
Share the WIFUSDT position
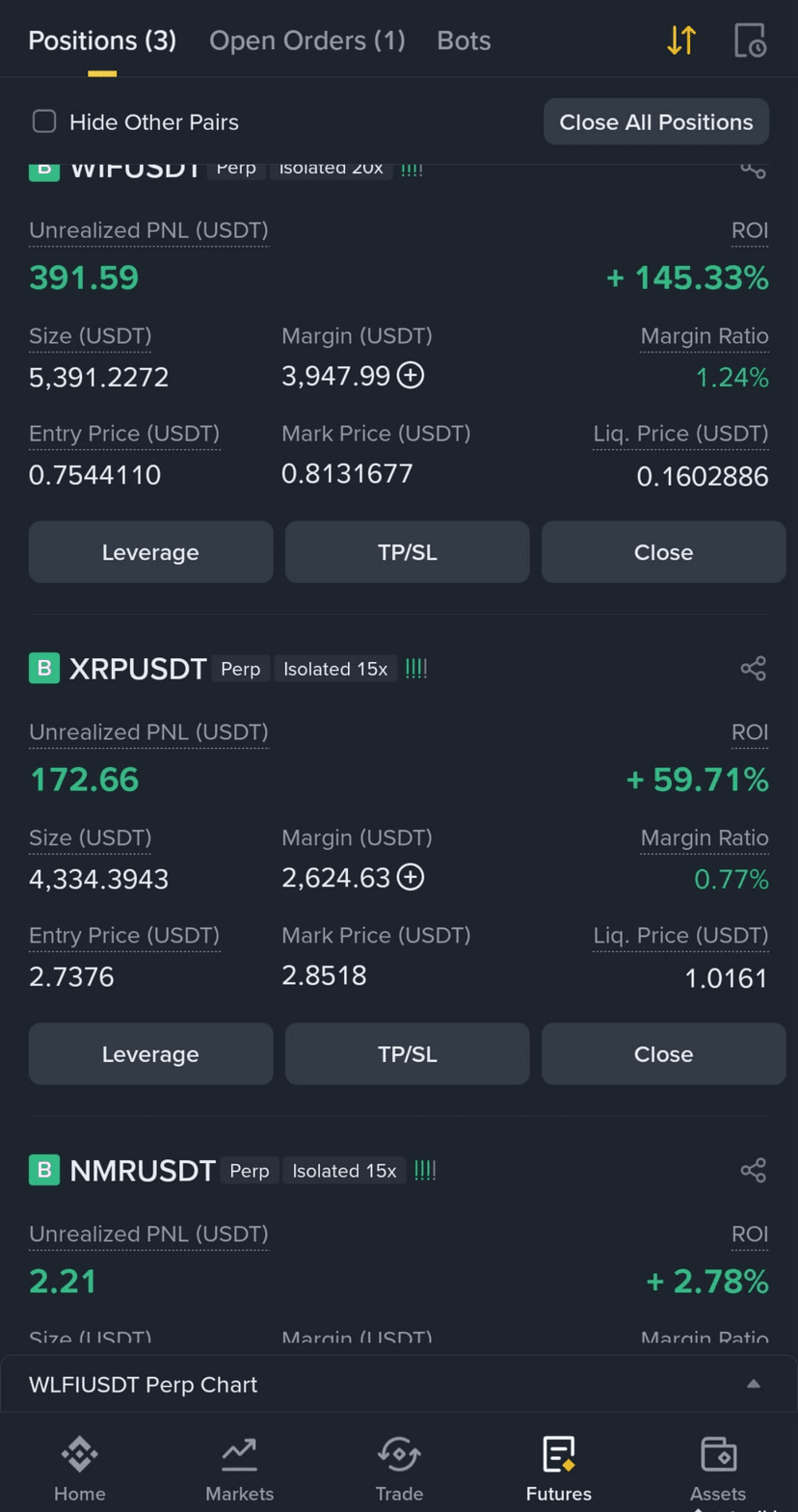tap(753, 171)
